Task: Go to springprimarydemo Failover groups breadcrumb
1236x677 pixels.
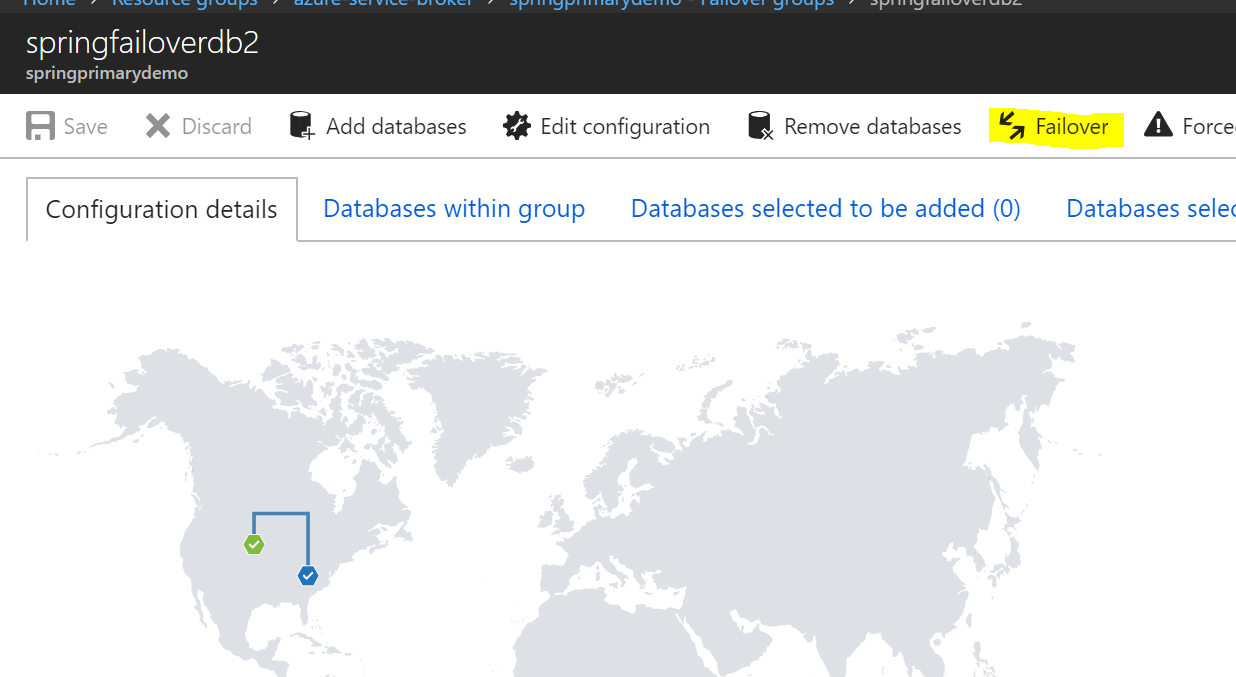Action: tap(671, 3)
